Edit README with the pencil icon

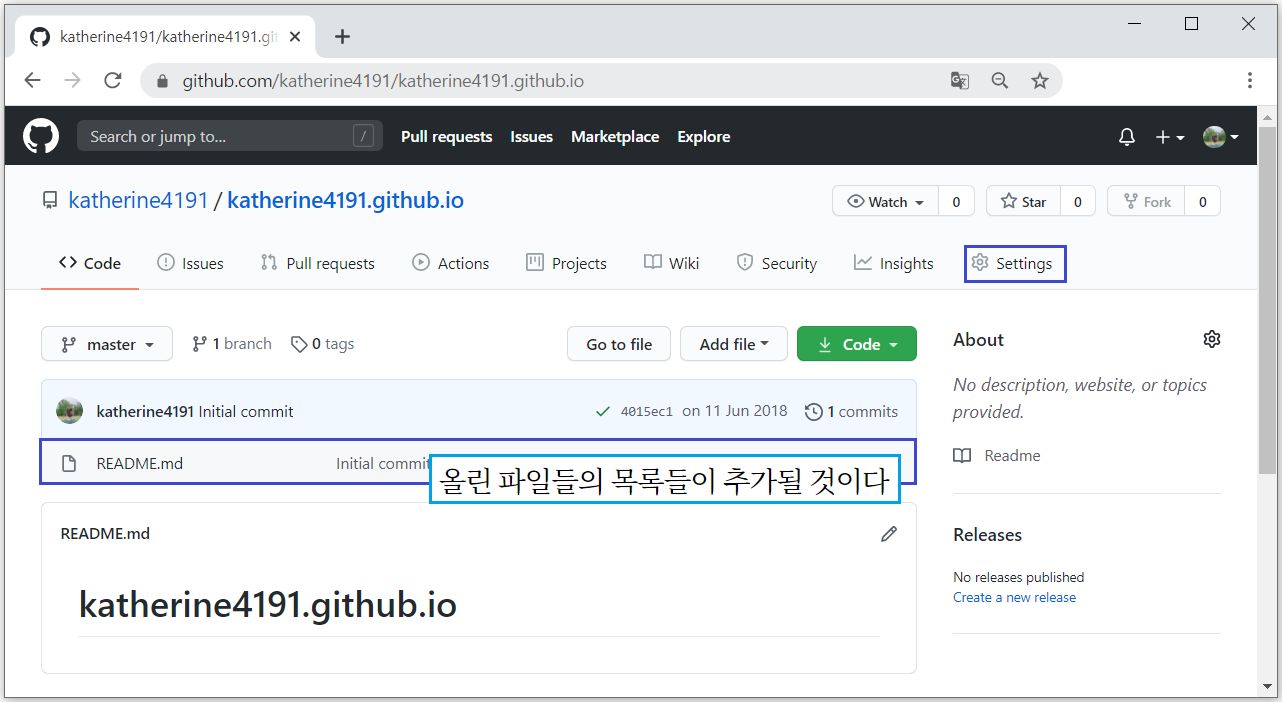tap(889, 534)
